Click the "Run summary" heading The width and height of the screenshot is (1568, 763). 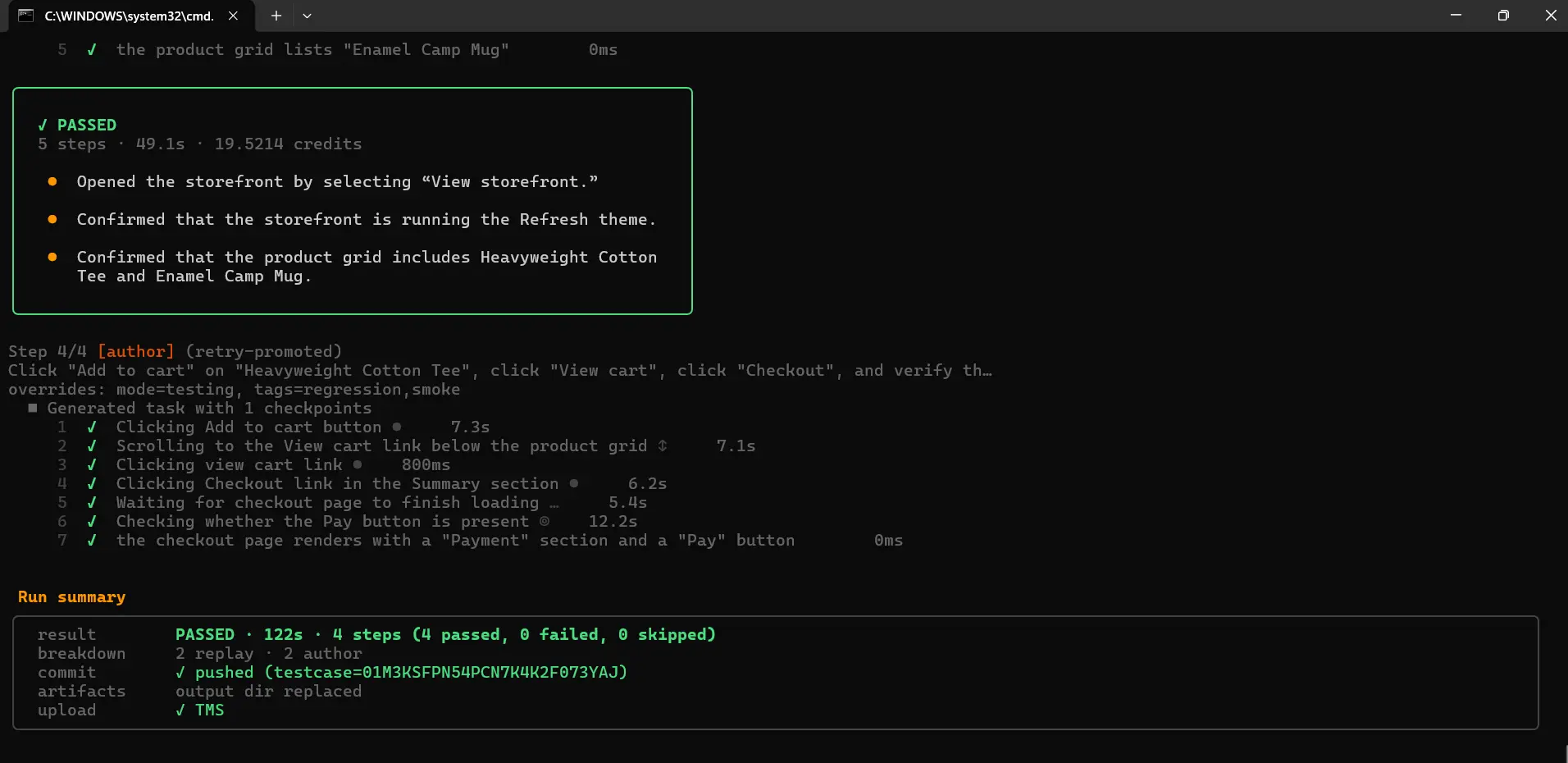pos(71,596)
